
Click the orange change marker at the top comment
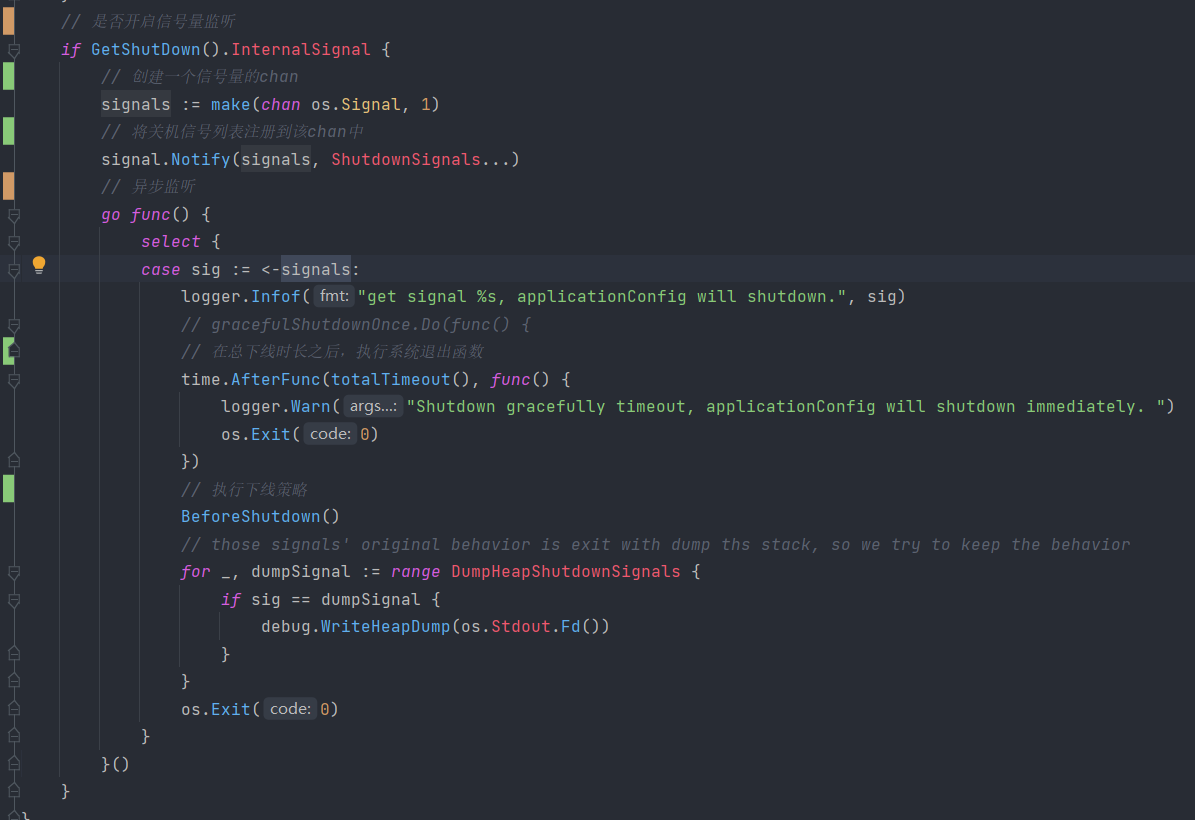tap(8, 20)
